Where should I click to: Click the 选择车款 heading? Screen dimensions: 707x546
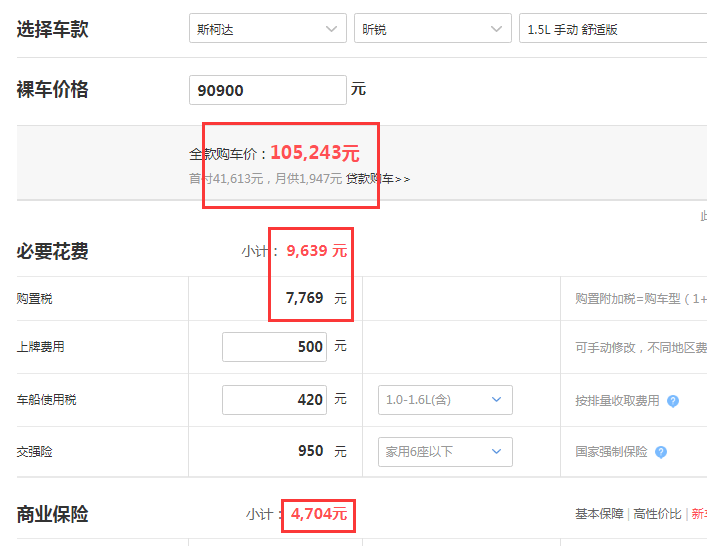tap(52, 29)
